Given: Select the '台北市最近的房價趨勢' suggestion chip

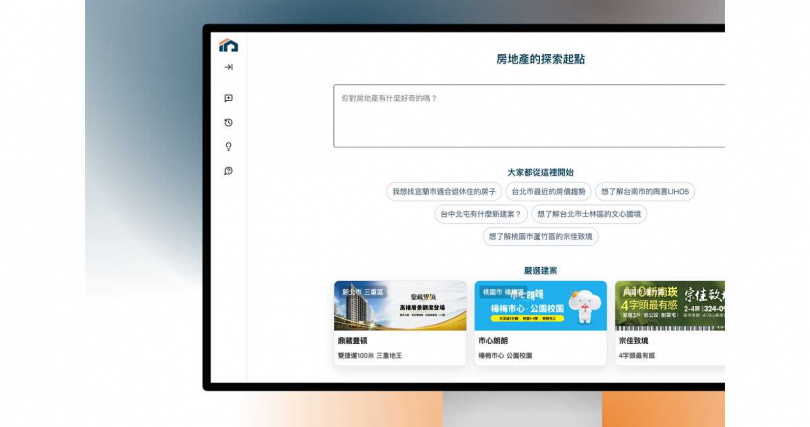Looking at the screenshot, I should (x=548, y=192).
